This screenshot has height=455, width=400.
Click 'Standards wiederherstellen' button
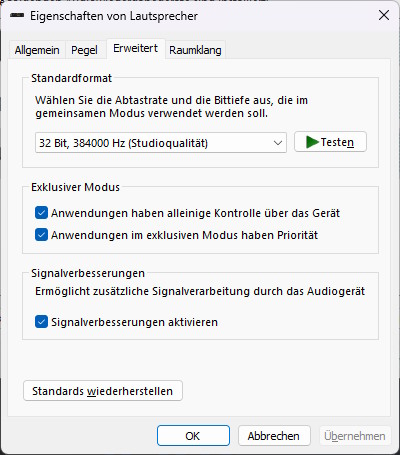point(103,391)
